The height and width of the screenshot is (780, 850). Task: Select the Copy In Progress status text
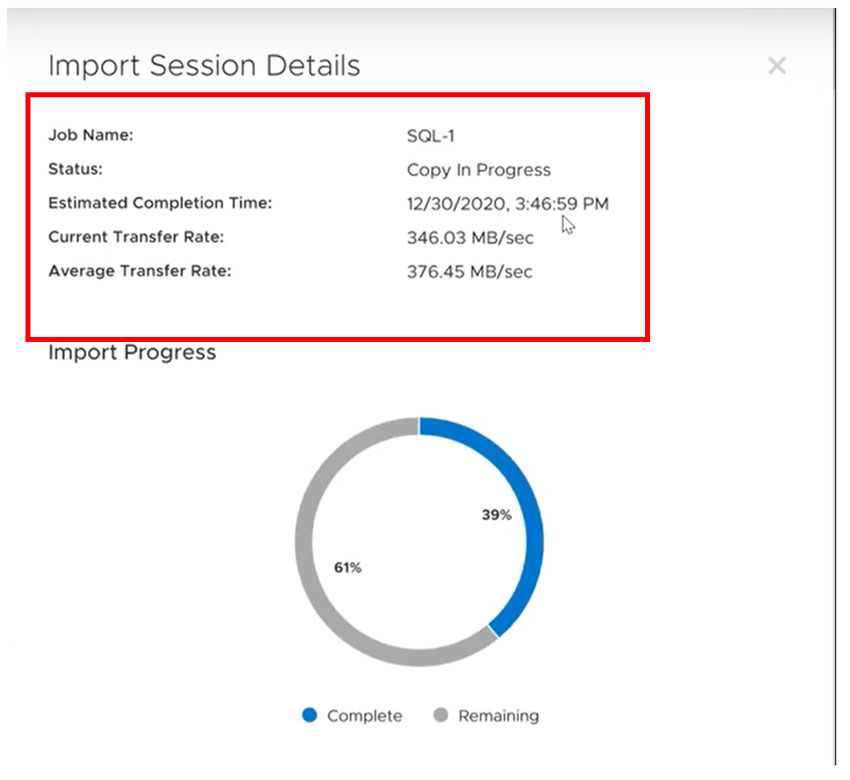479,170
